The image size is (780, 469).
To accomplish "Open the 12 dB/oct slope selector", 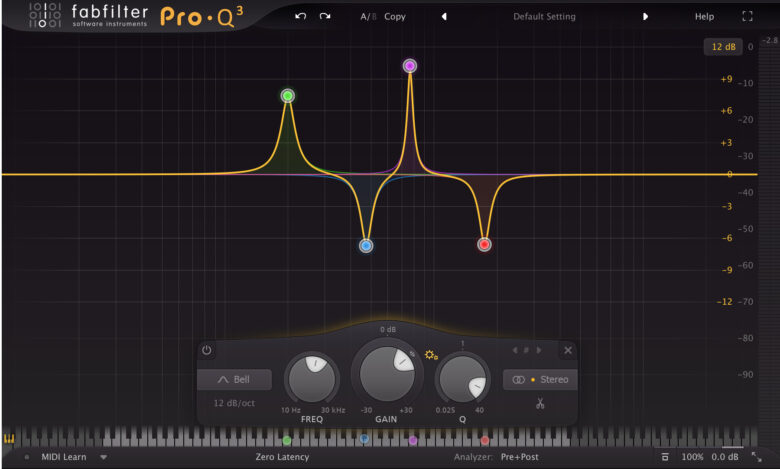I will (234, 403).
